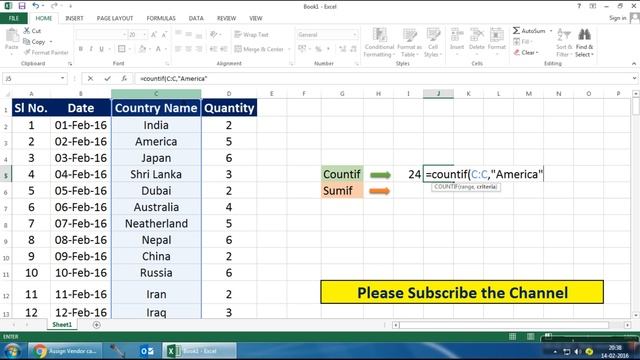Open the font name dropdown
640x360 pixels.
pos(124,35)
